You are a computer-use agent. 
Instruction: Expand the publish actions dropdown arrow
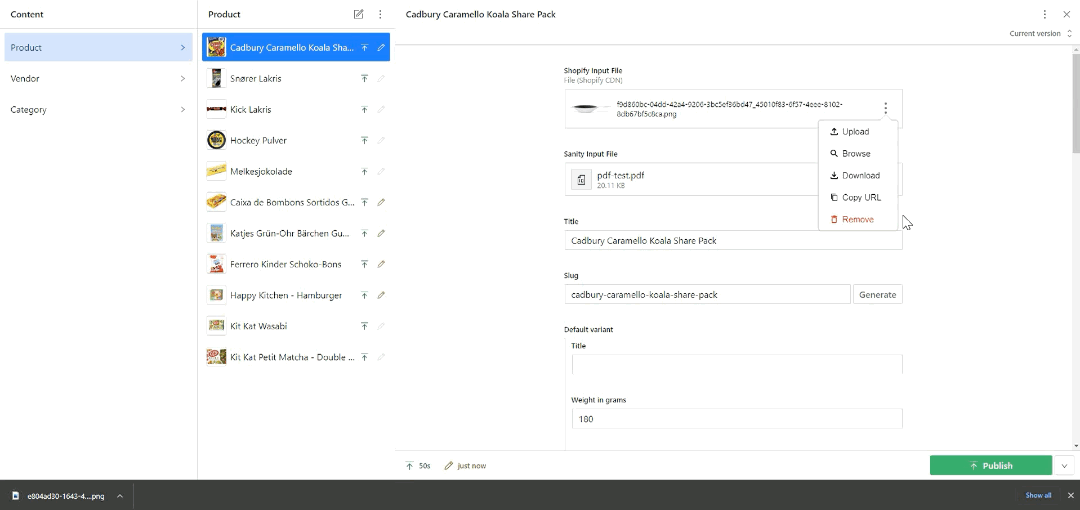(1064, 465)
